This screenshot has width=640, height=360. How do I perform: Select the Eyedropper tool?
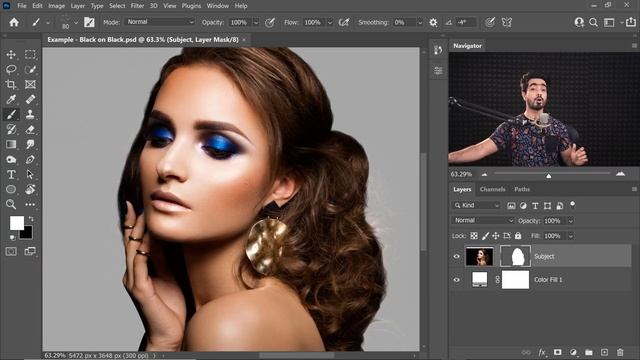point(11,99)
